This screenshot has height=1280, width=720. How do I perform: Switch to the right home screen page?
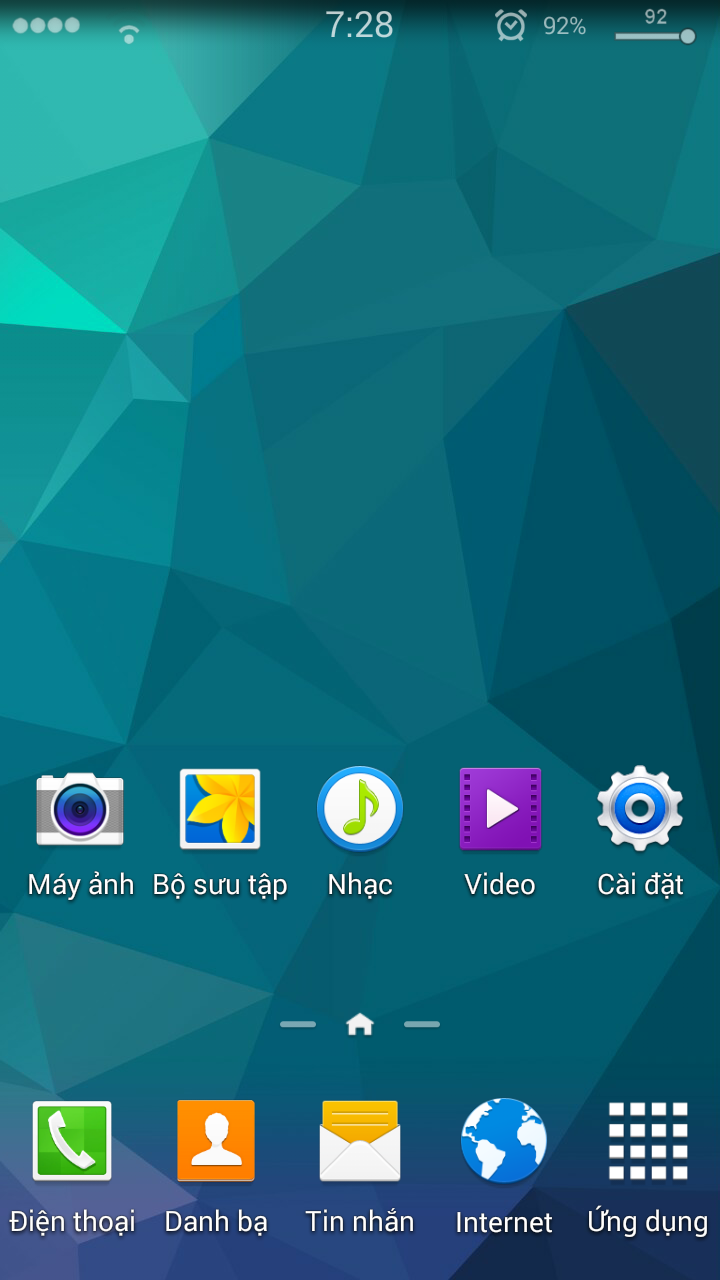pyautogui.click(x=422, y=1024)
